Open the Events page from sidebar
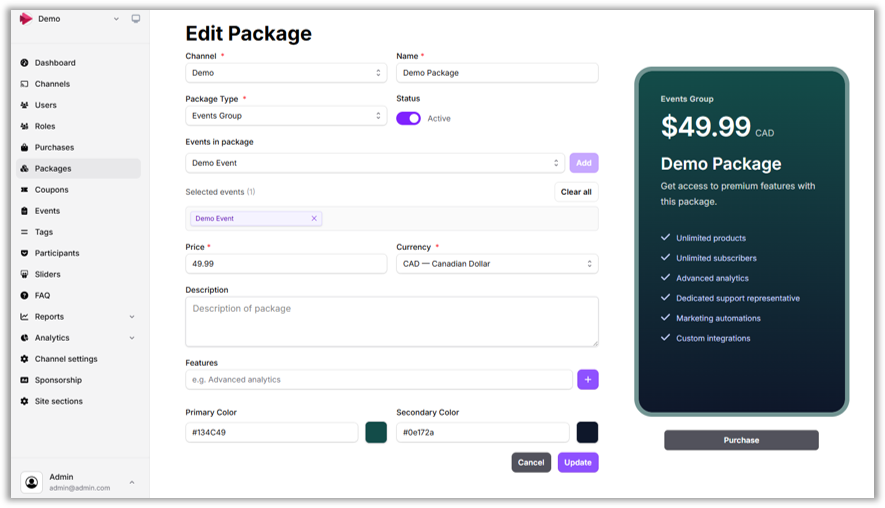The image size is (885, 508). click(47, 211)
